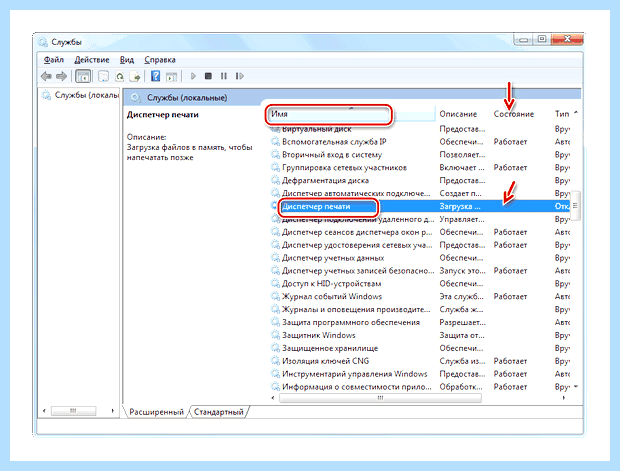Click the list horizontal scrollbar thumb
This screenshot has width=620, height=471.
380,398
